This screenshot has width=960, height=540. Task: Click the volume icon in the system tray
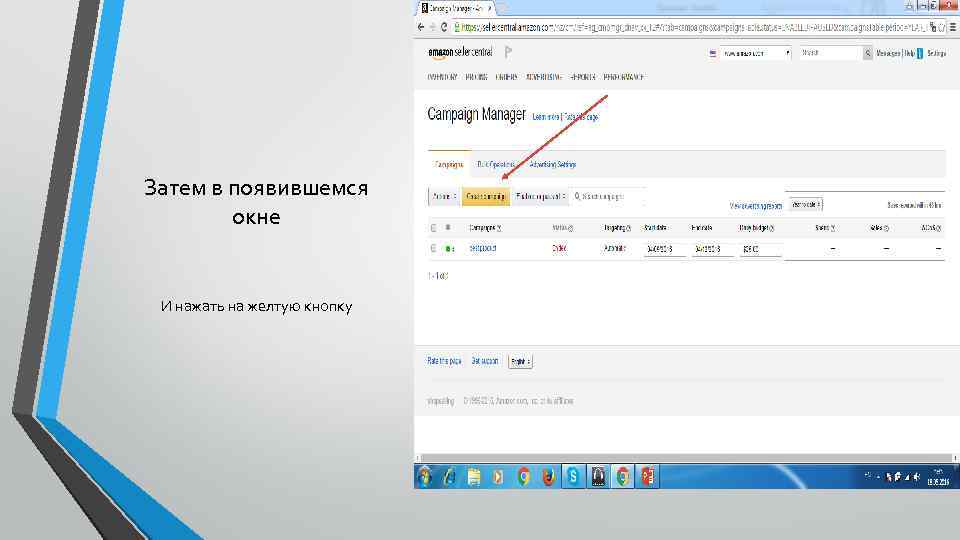click(917, 477)
